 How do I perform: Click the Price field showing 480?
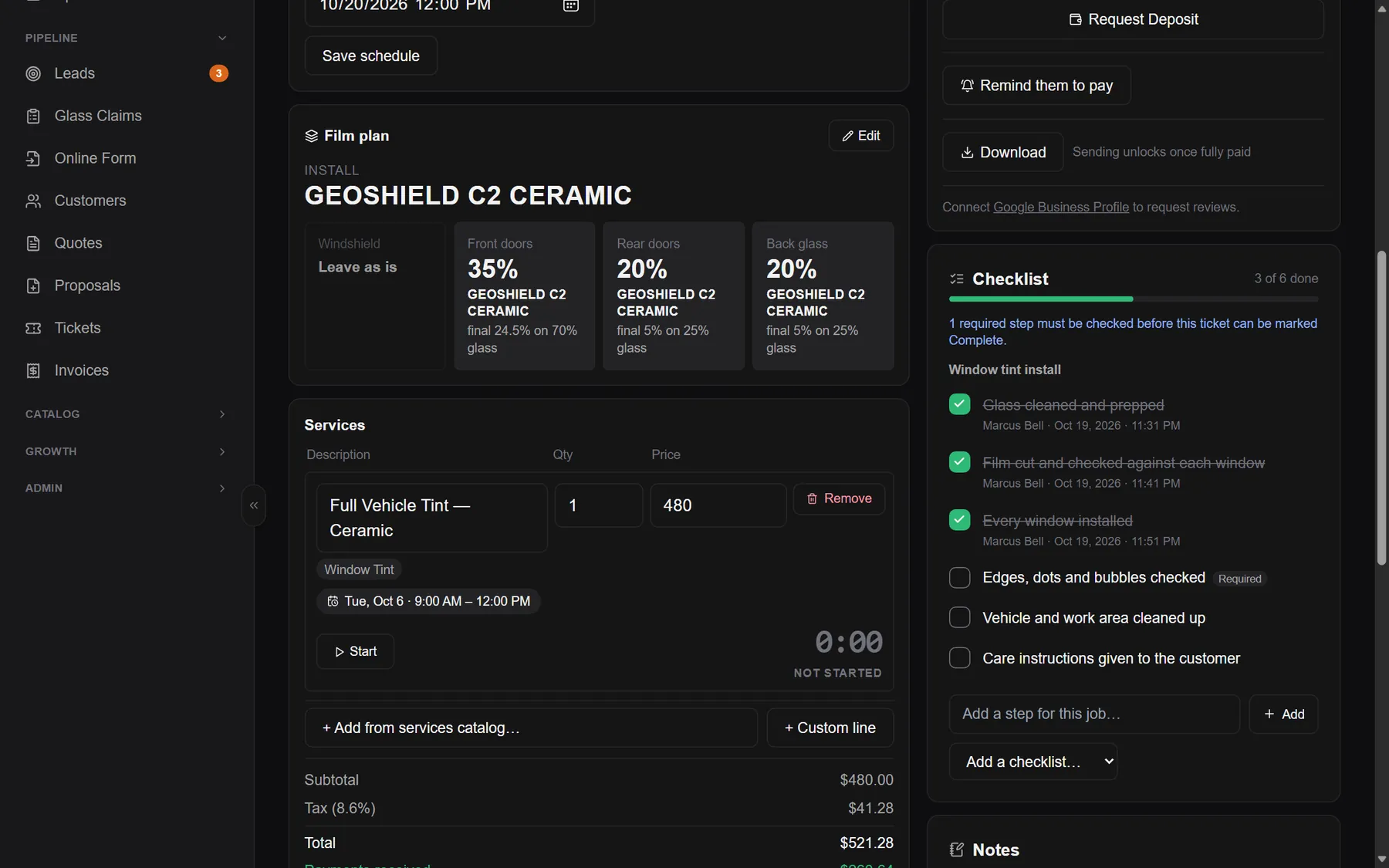718,505
